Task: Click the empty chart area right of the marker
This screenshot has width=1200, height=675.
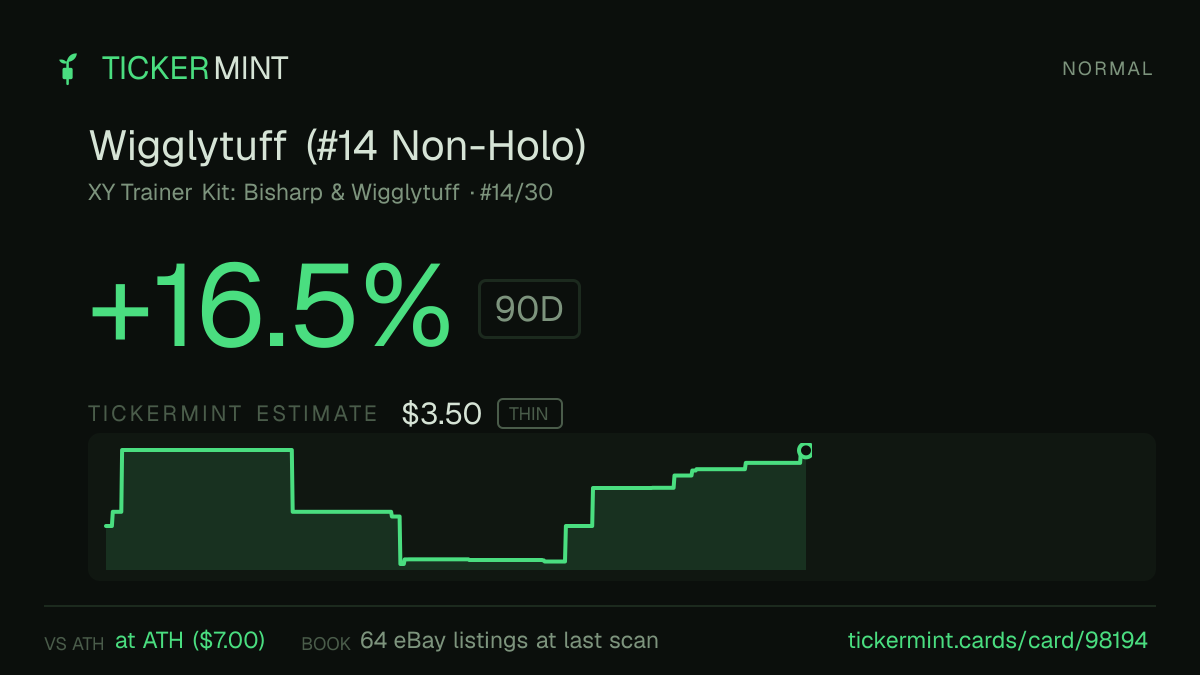Action: pos(980,506)
